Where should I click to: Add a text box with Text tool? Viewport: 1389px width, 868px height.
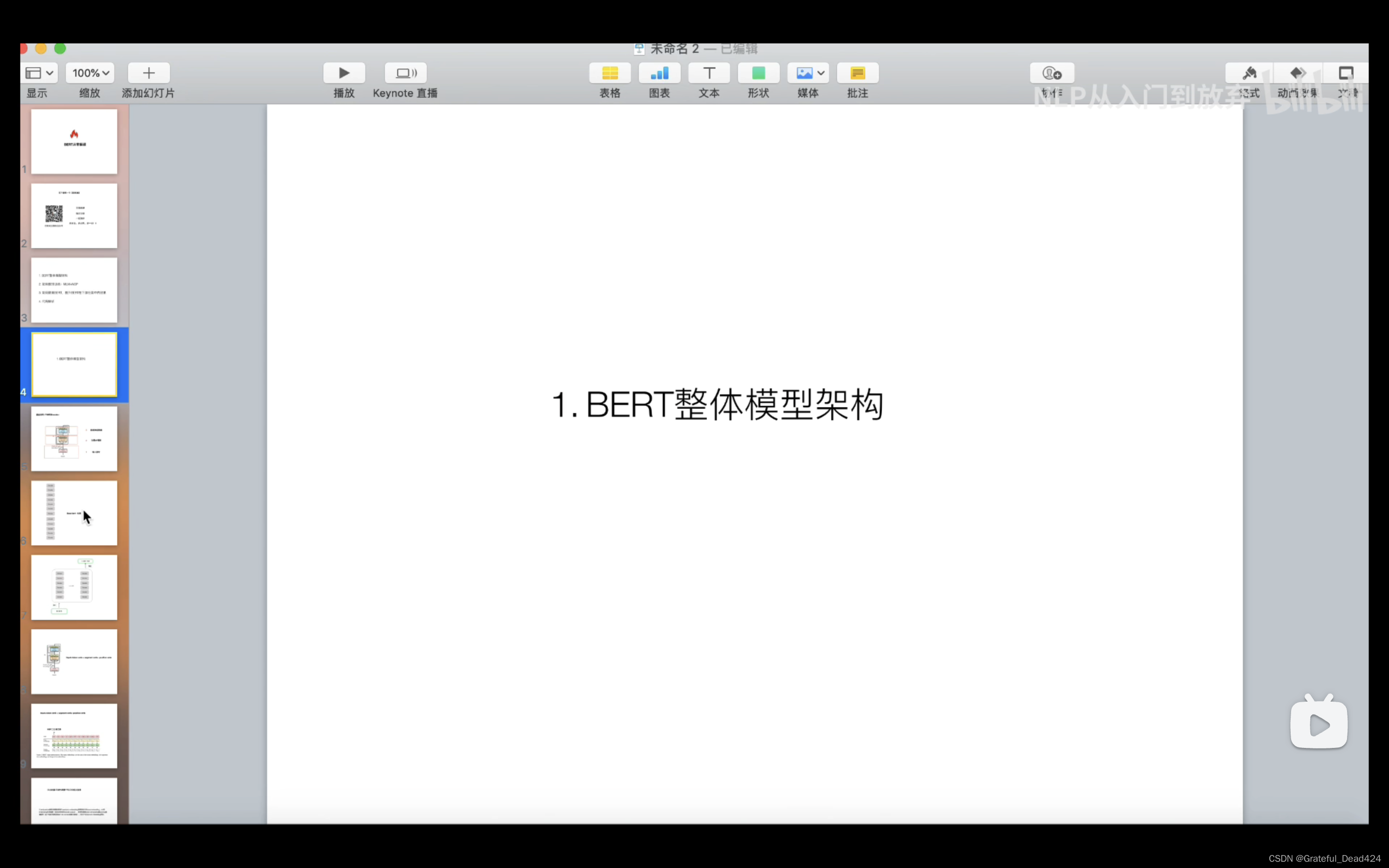coord(709,73)
